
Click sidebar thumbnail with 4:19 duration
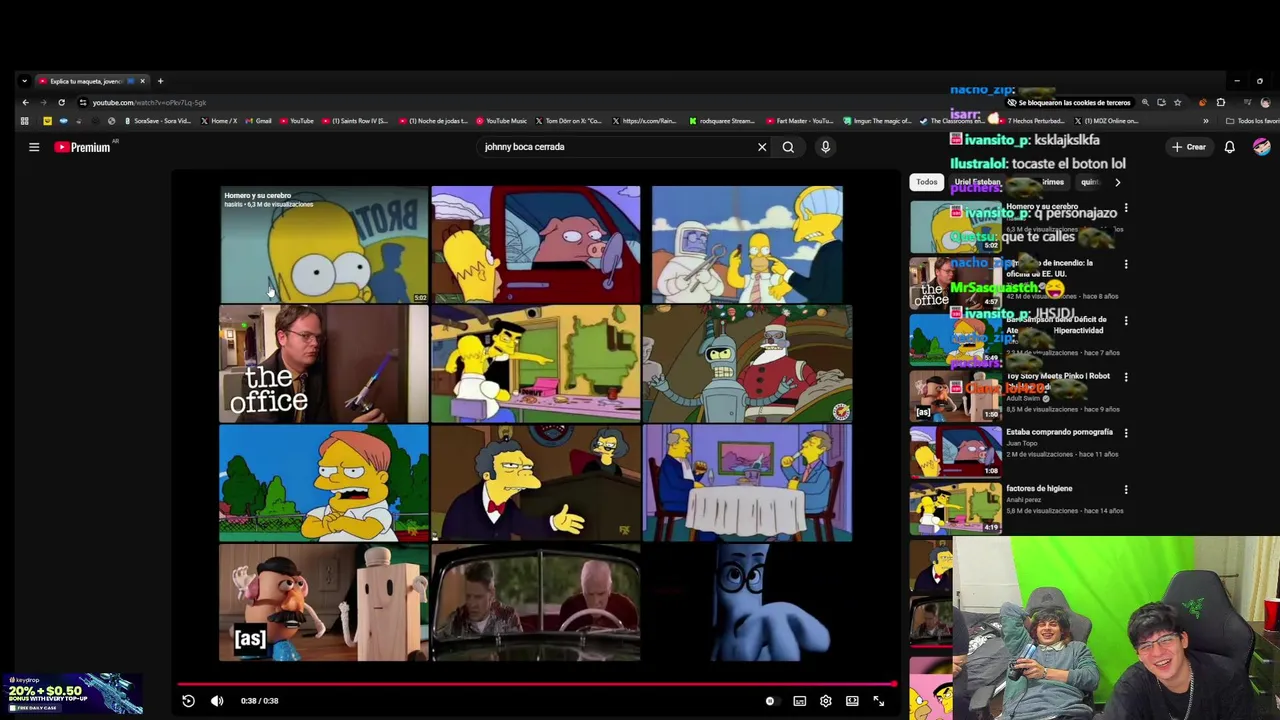pos(956,509)
